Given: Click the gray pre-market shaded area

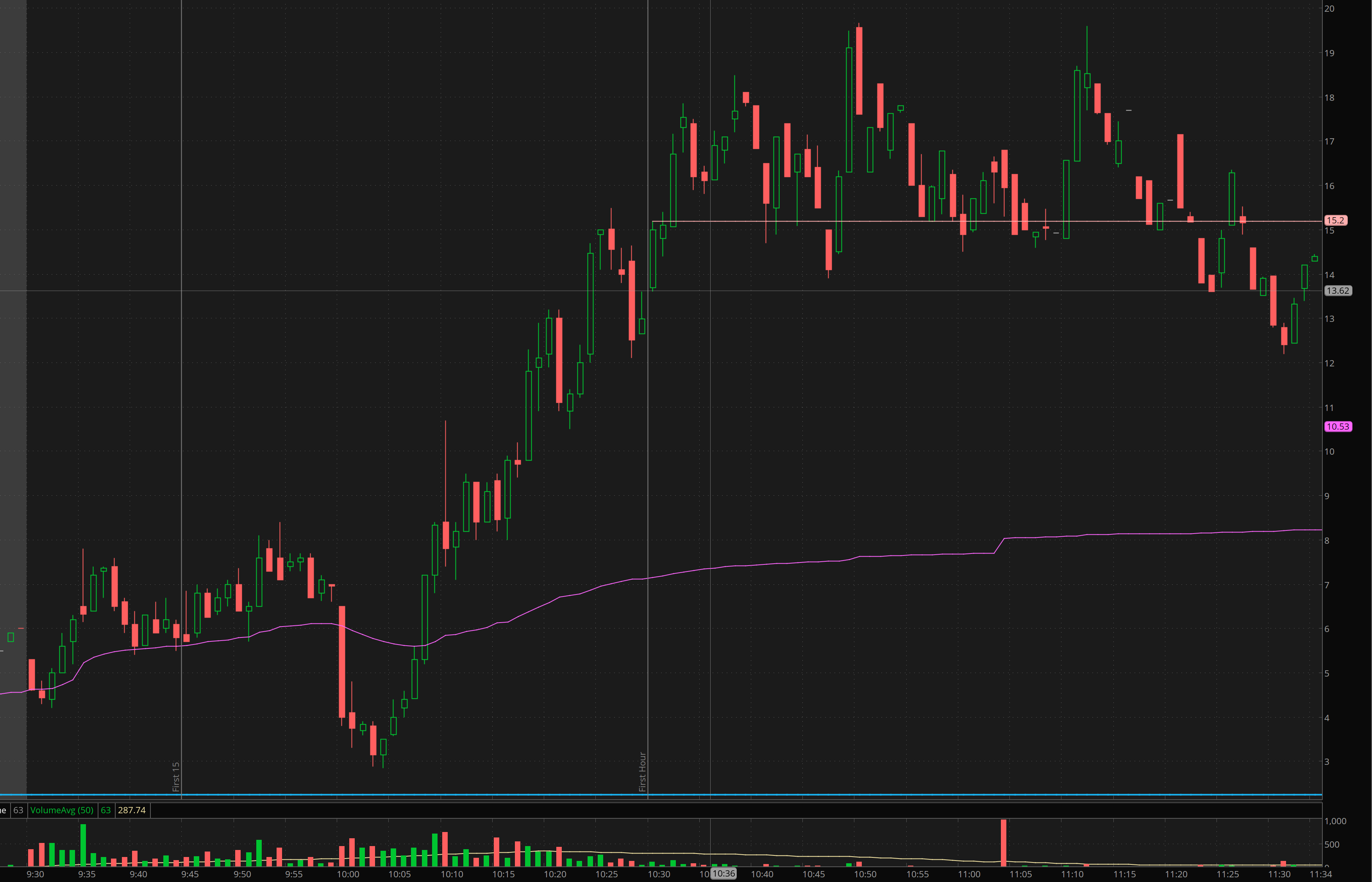Looking at the screenshot, I should pos(13,344).
